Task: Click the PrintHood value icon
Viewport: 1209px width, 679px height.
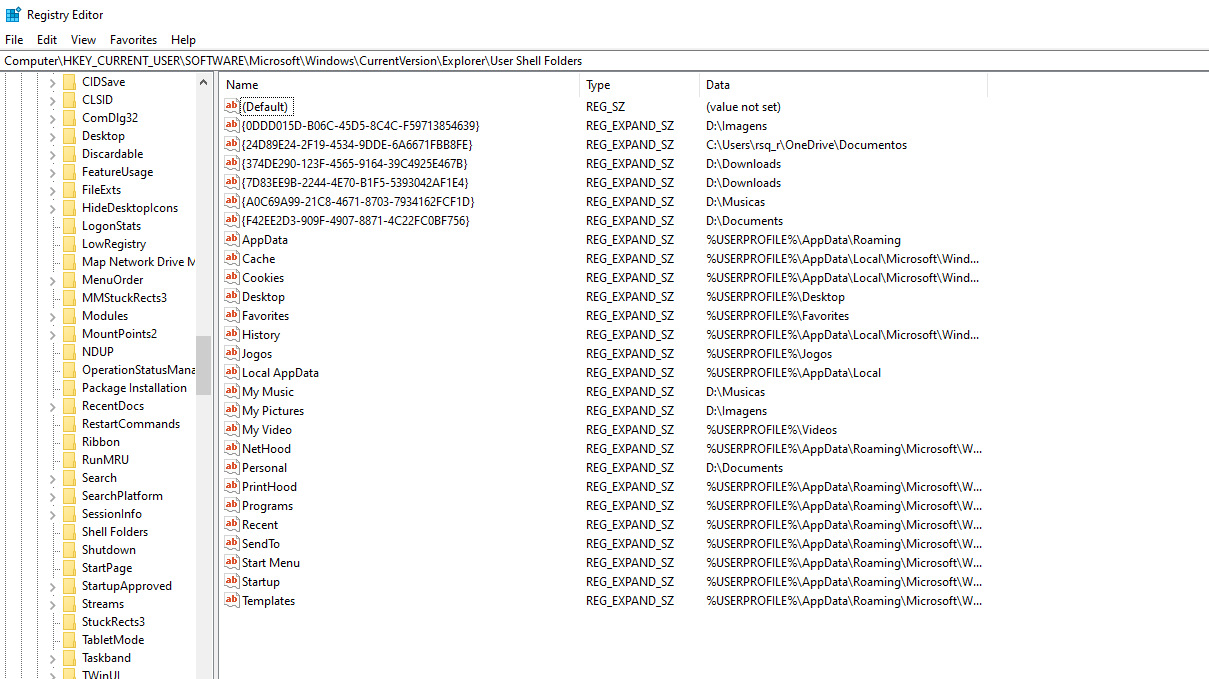Action: pyautogui.click(x=232, y=486)
